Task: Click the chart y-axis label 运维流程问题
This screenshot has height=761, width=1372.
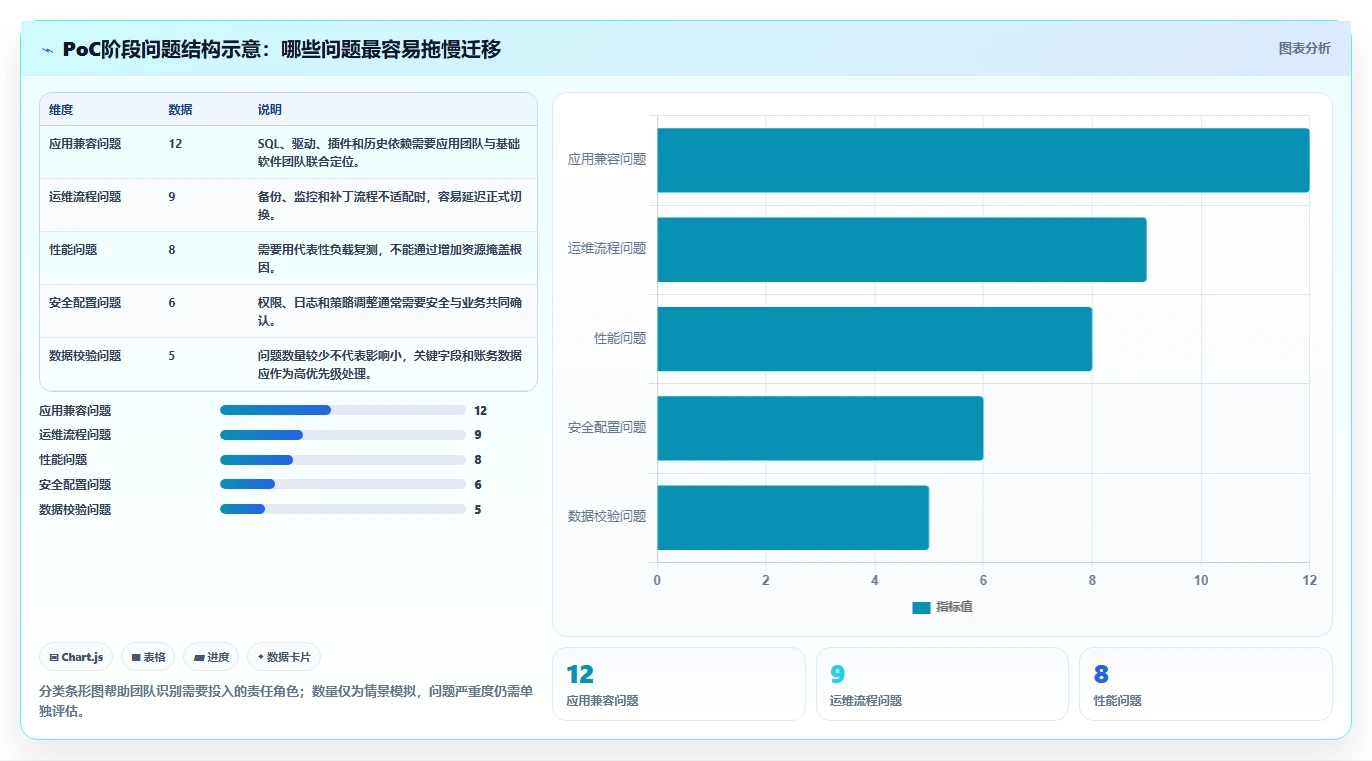Action: pos(607,248)
